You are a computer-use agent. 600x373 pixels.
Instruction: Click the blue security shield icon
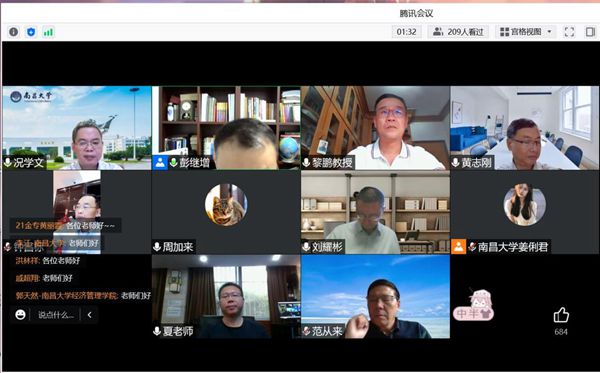(x=31, y=32)
